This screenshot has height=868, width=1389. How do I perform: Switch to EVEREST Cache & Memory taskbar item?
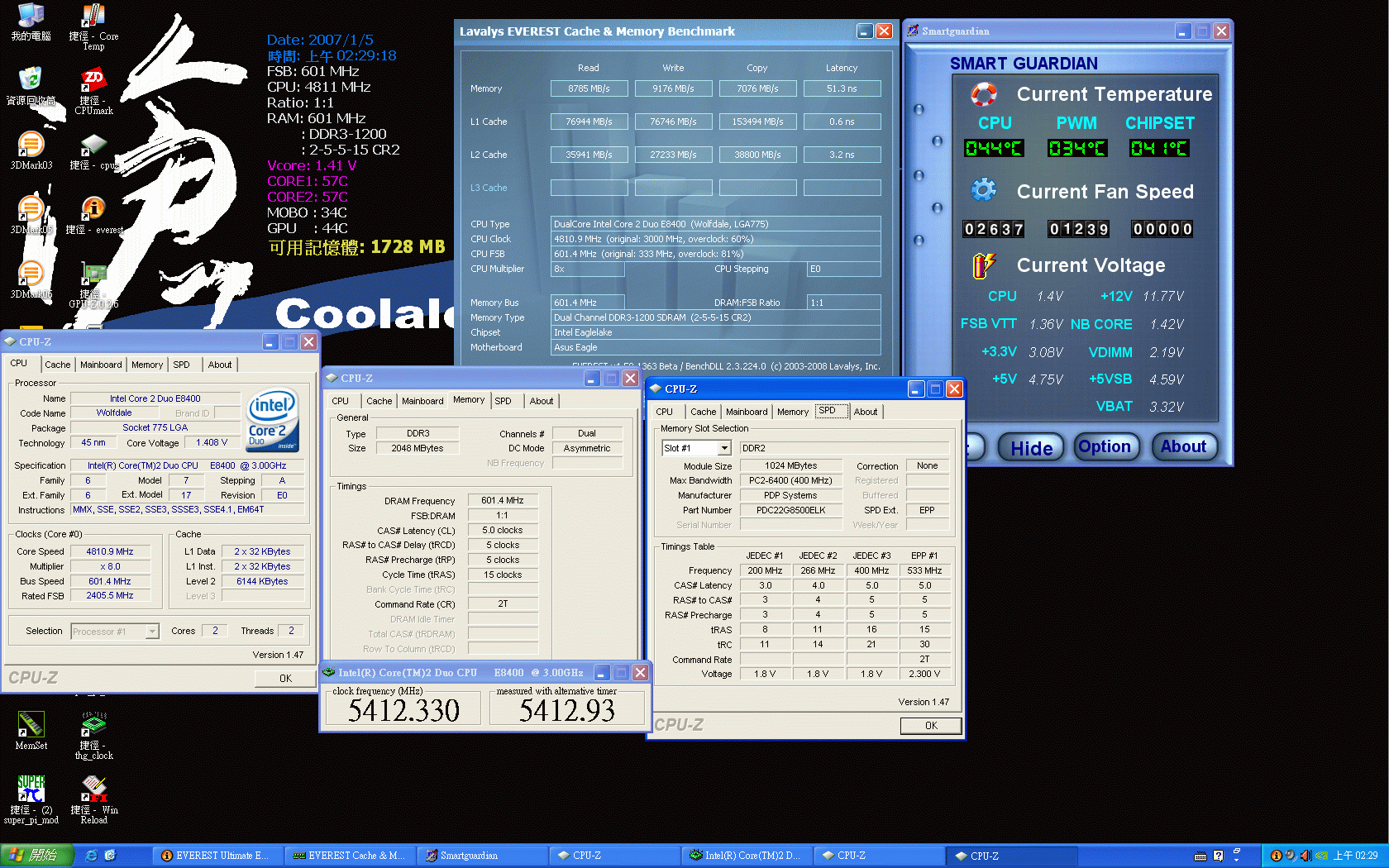[x=348, y=856]
